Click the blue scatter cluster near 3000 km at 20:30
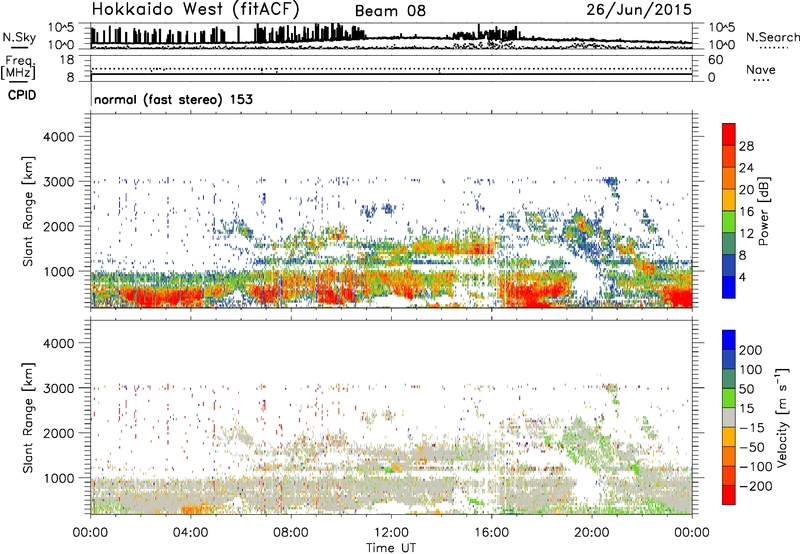The image size is (800, 554). tap(610, 182)
